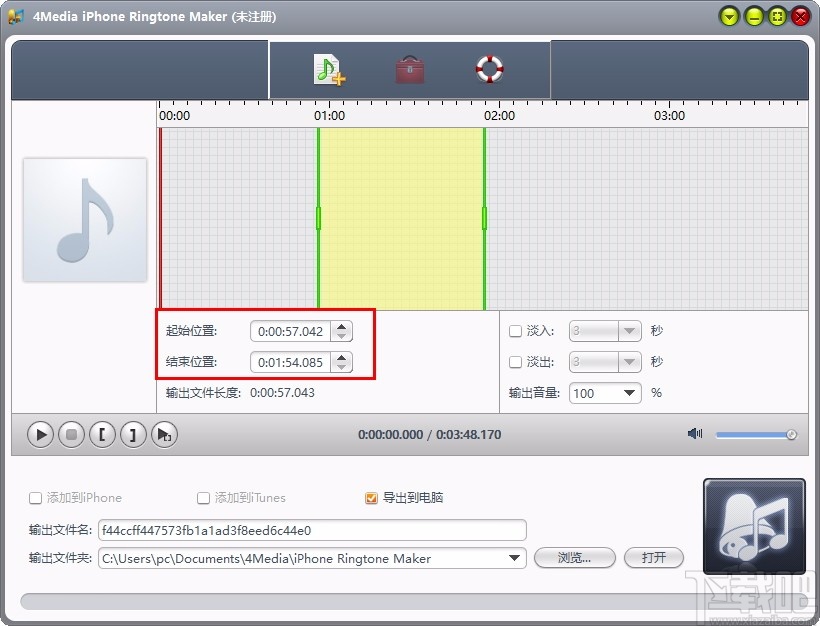This screenshot has height=626, width=820.
Task: Enable the 添加到iTunes checkbox
Action: (203, 497)
